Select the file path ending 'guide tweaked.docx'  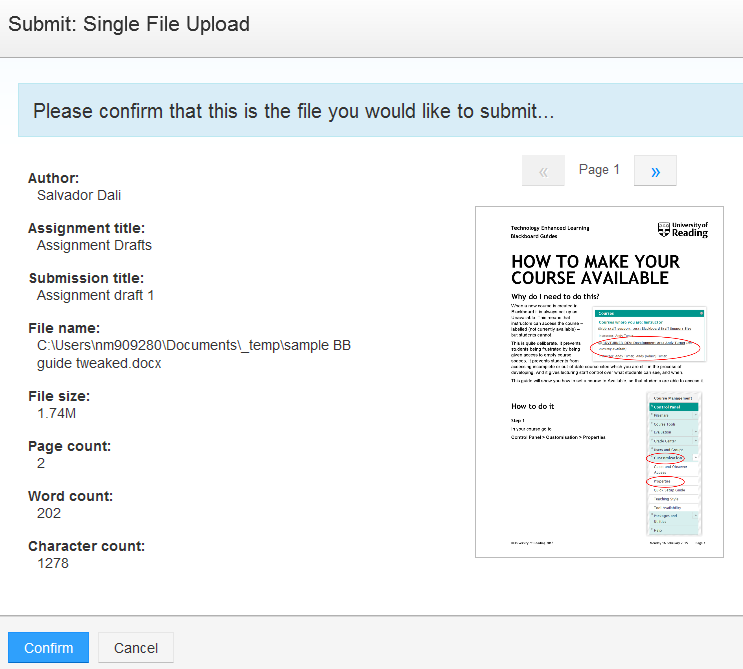pyautogui.click(x=194, y=354)
